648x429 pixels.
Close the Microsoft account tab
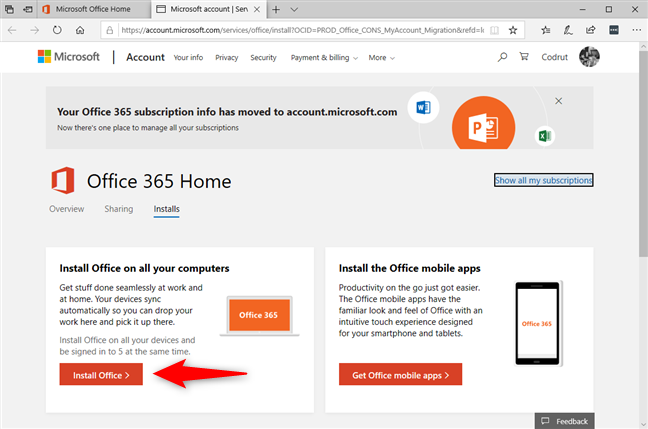(x=257, y=9)
